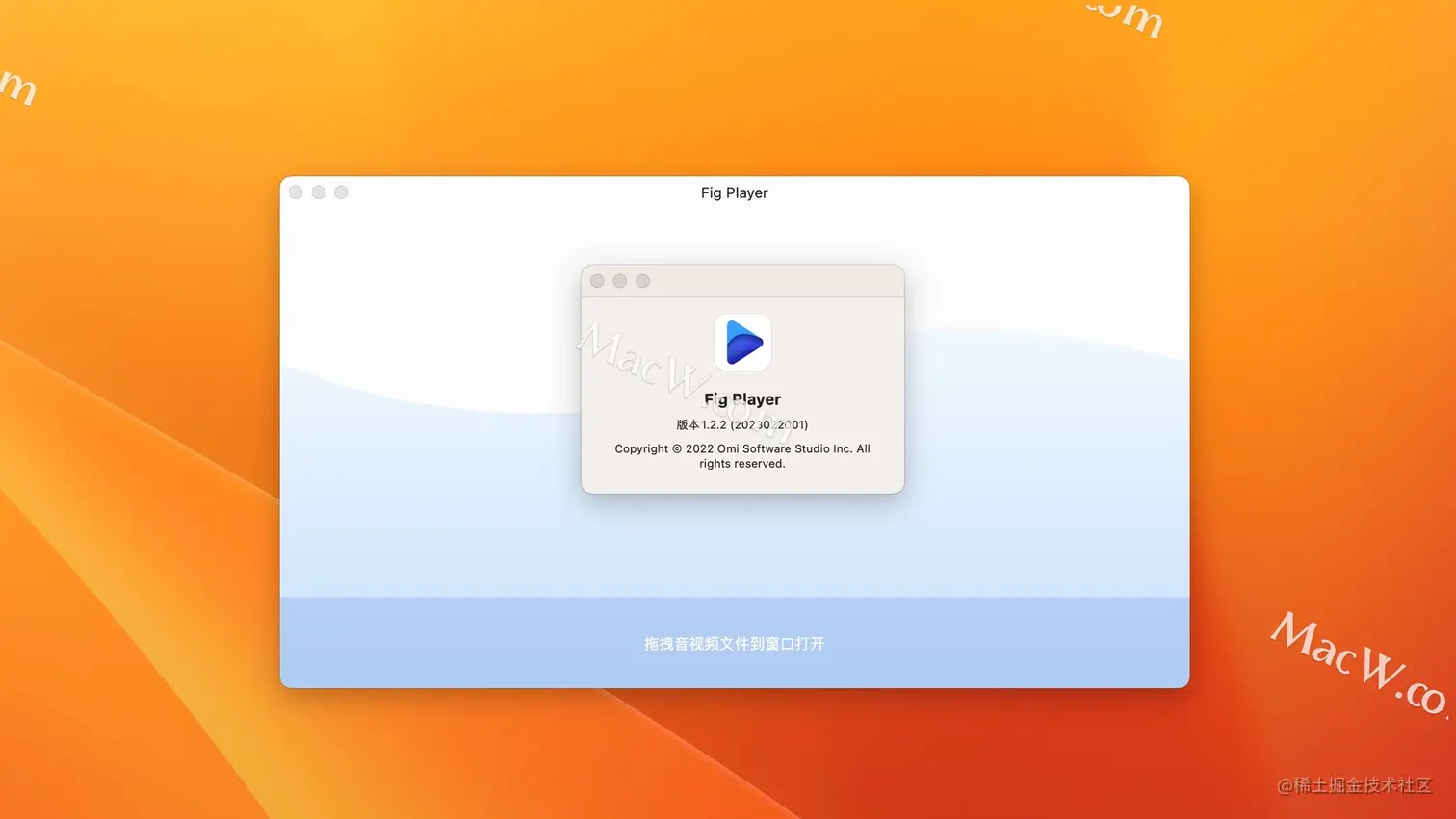Minimize the About dialog
Viewport: 1456px width, 819px height.
point(620,281)
